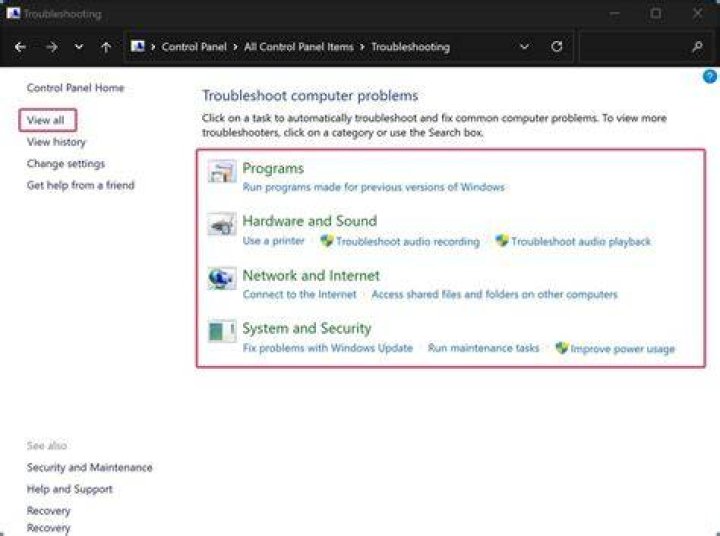Viewport: 720px width, 536px height.
Task: Click Fix problems with Windows Update
Action: (x=327, y=348)
